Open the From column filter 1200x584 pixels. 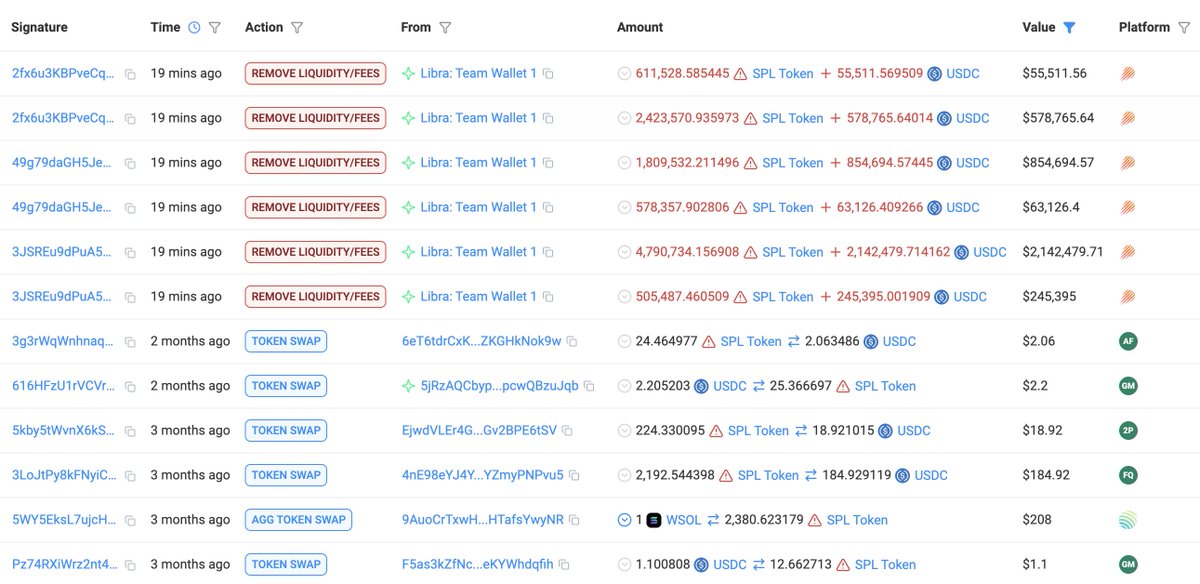coord(445,28)
